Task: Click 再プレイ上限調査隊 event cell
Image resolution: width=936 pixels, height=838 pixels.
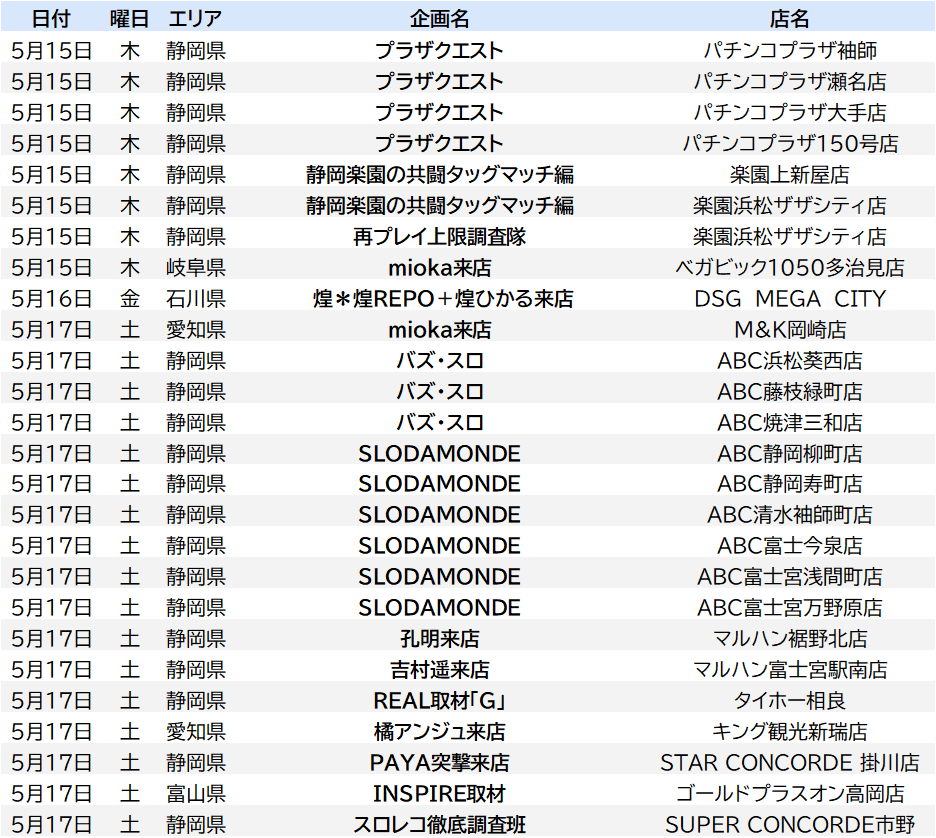Action: (x=439, y=236)
